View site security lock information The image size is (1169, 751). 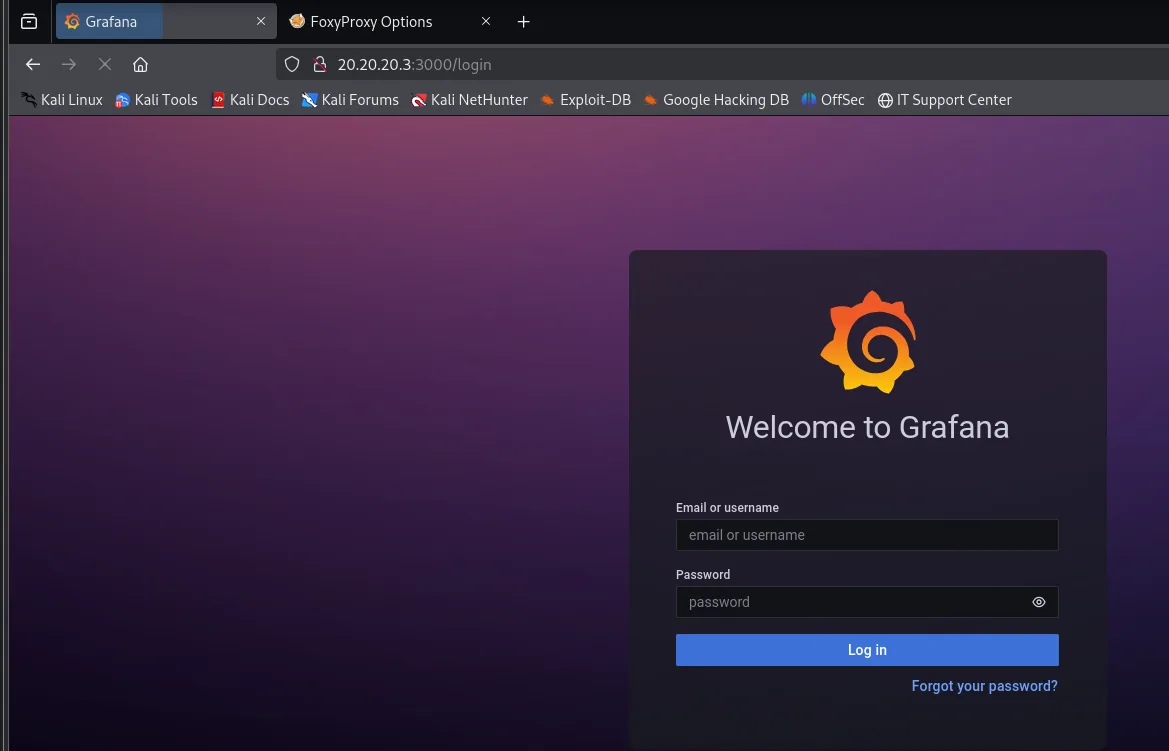pyautogui.click(x=320, y=65)
